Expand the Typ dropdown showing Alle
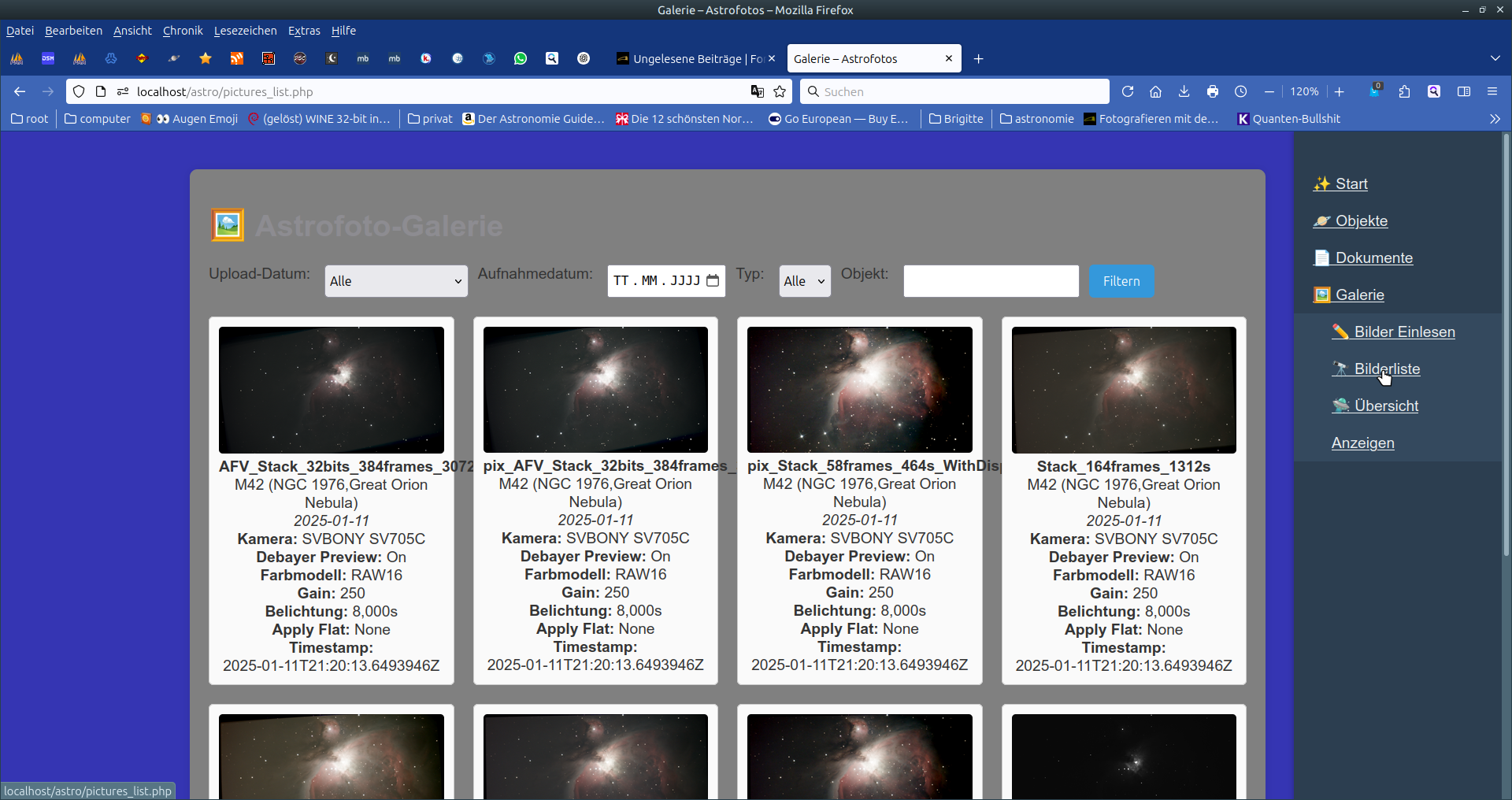The width and height of the screenshot is (1512, 800). tap(805, 281)
